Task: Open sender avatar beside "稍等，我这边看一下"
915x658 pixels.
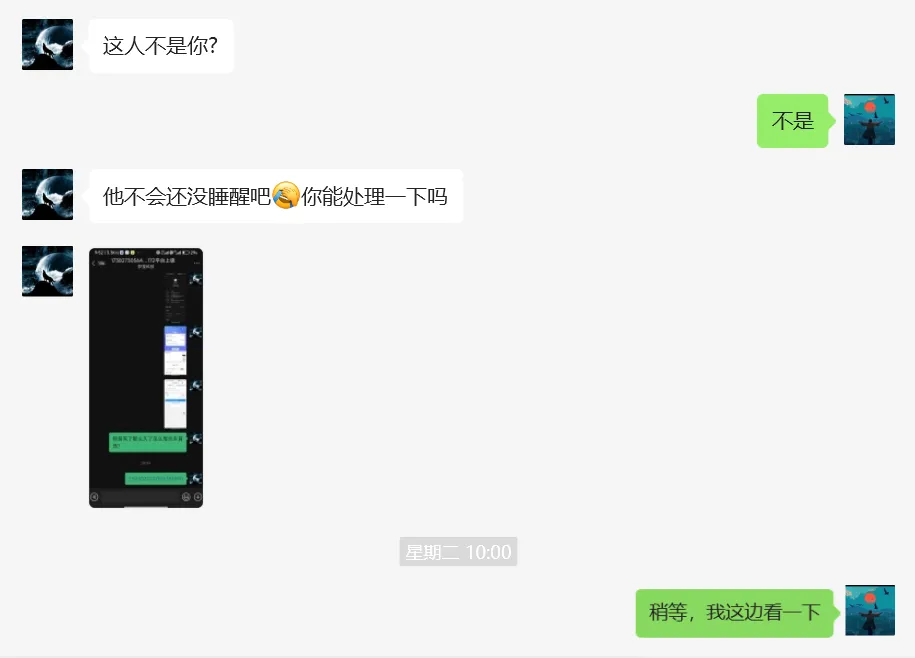Action: point(869,610)
